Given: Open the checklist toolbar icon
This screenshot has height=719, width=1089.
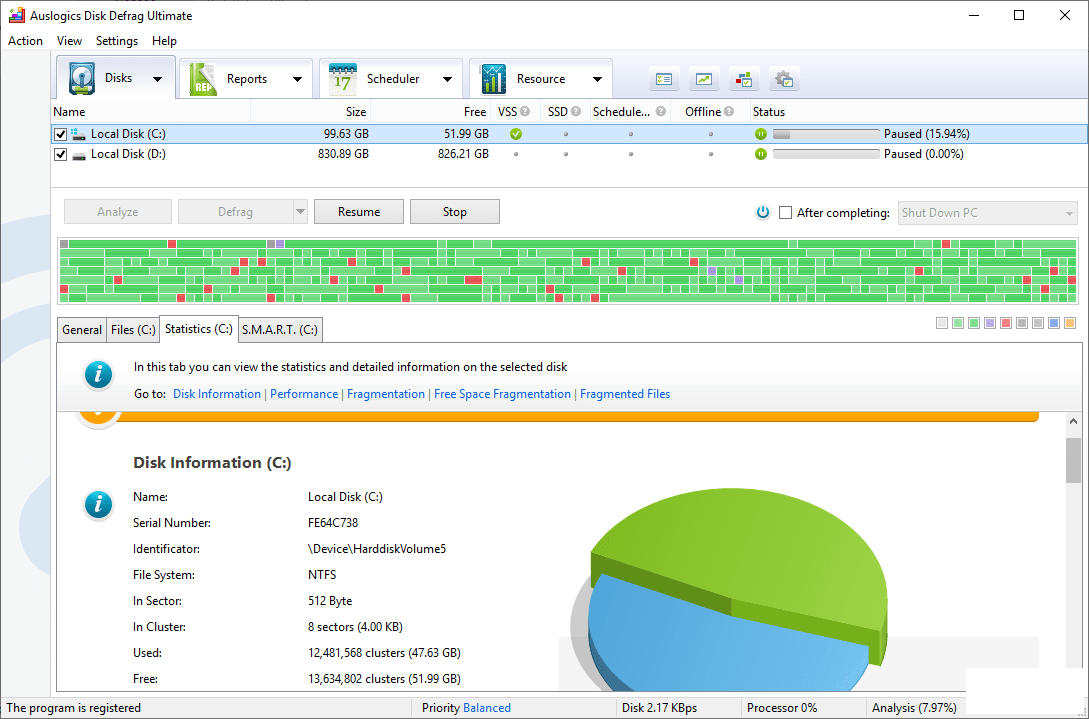Looking at the screenshot, I should point(664,79).
